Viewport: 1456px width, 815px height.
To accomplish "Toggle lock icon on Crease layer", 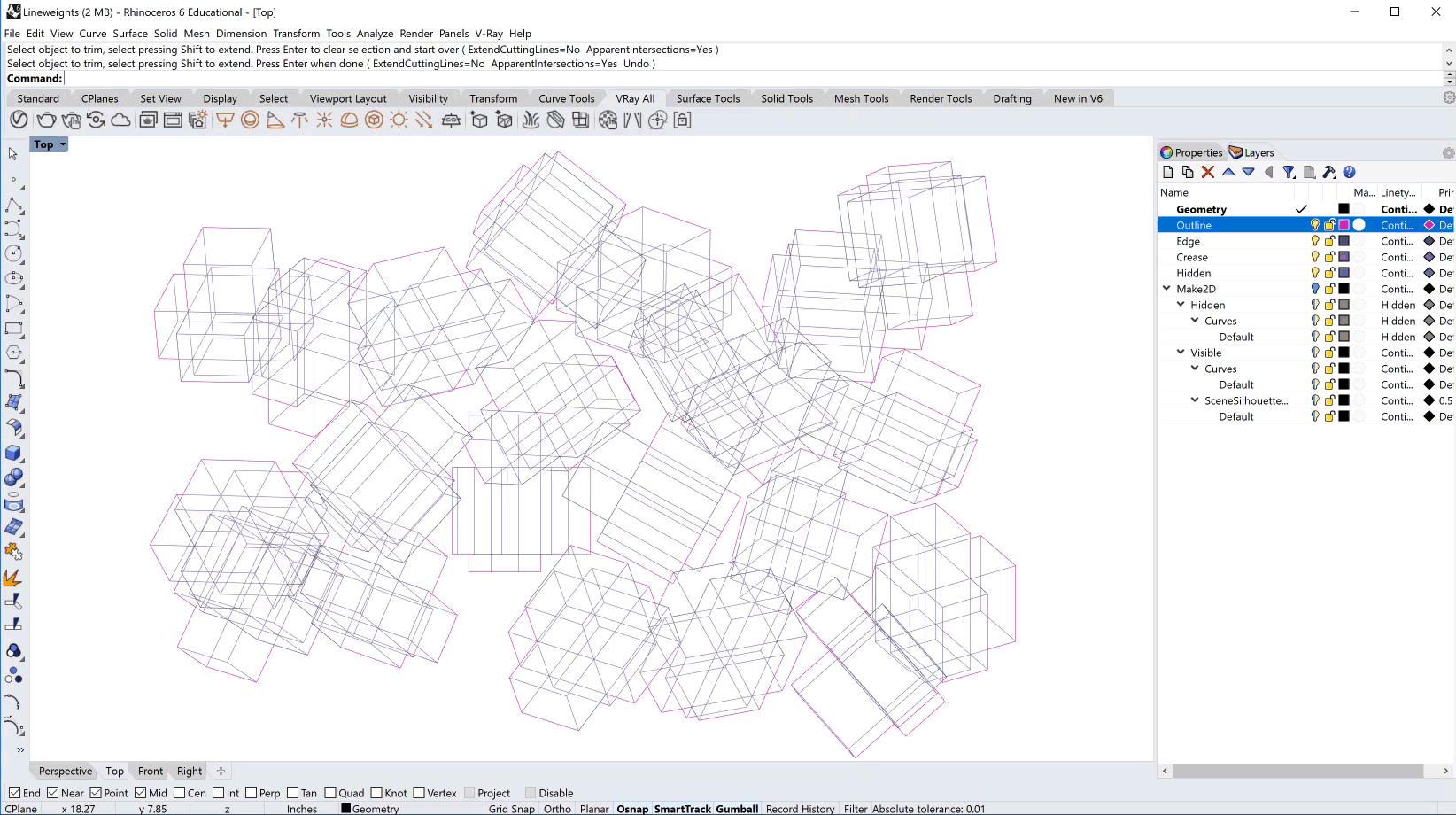I will pyautogui.click(x=1329, y=257).
